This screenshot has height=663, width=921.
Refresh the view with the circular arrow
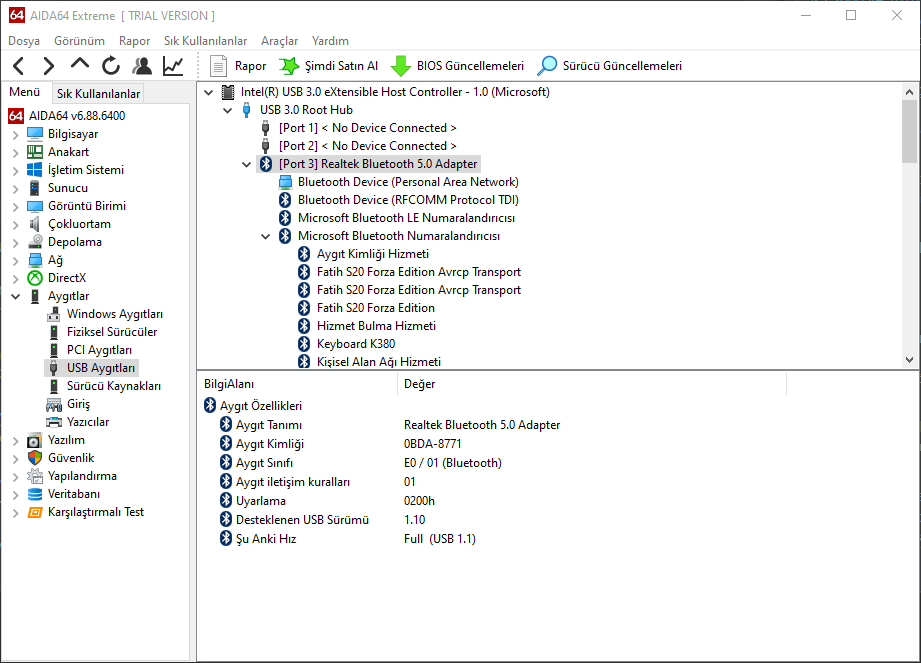(x=110, y=66)
